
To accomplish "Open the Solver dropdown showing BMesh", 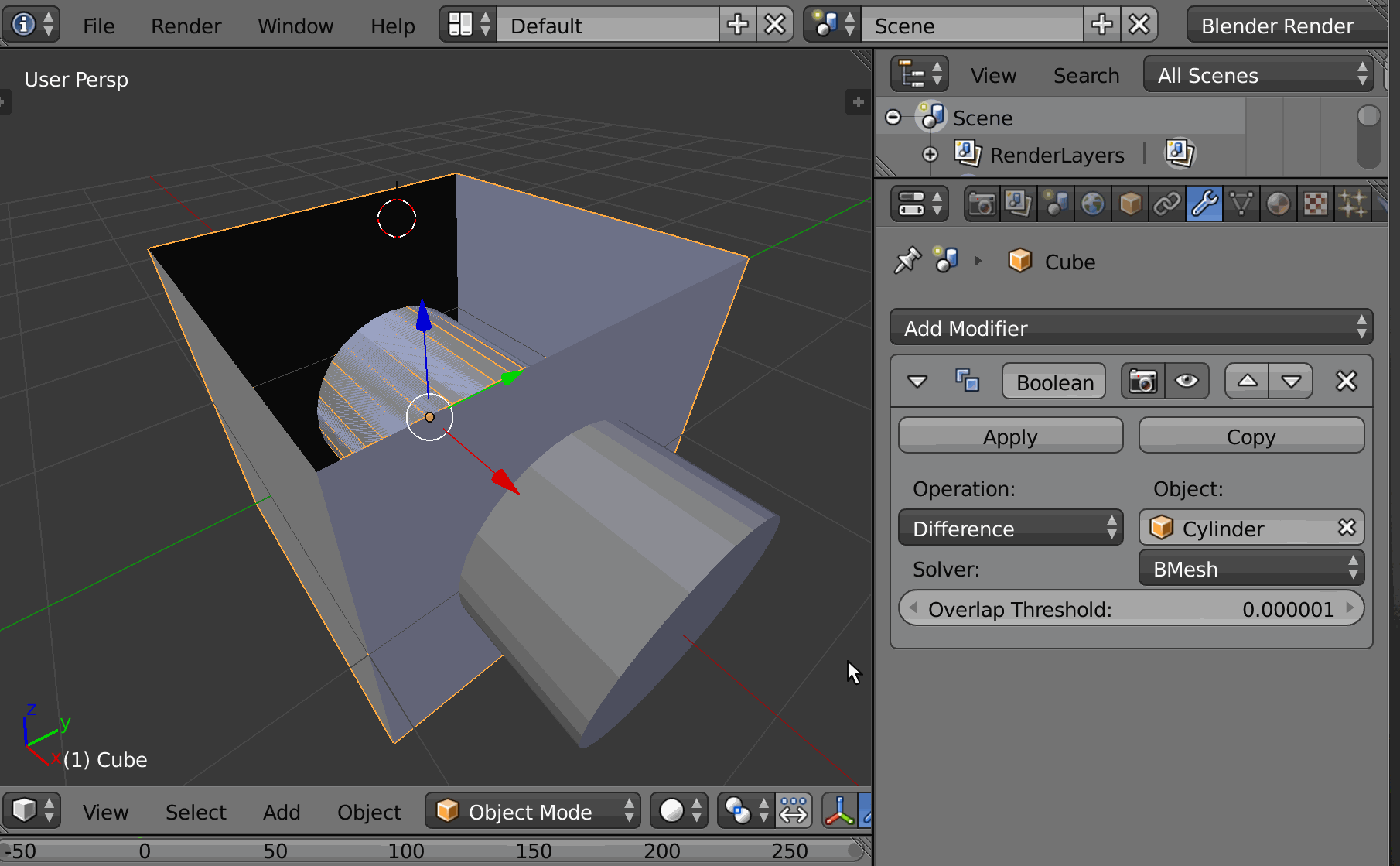I will pyautogui.click(x=1251, y=568).
